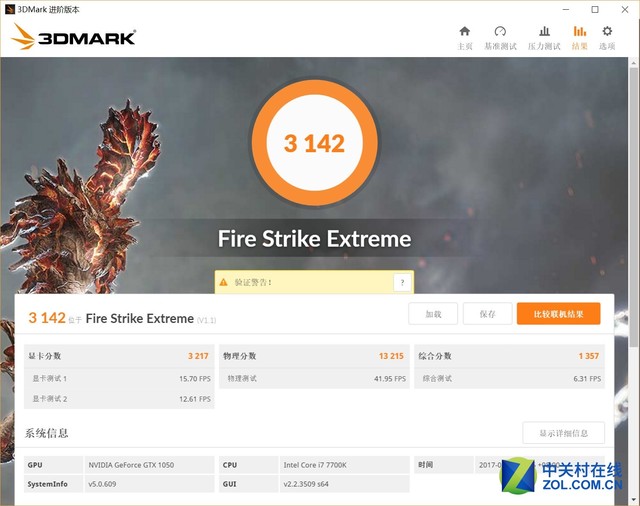The image size is (640, 506).
Task: Select the Results (结果) bar chart icon
Action: pyautogui.click(x=580, y=31)
